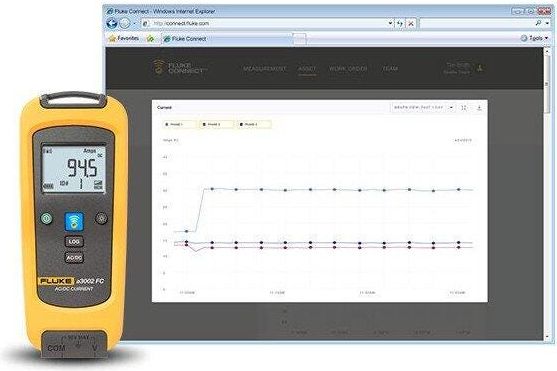
Task: Click the AC/DC button on the meter
Action: [x=74, y=258]
